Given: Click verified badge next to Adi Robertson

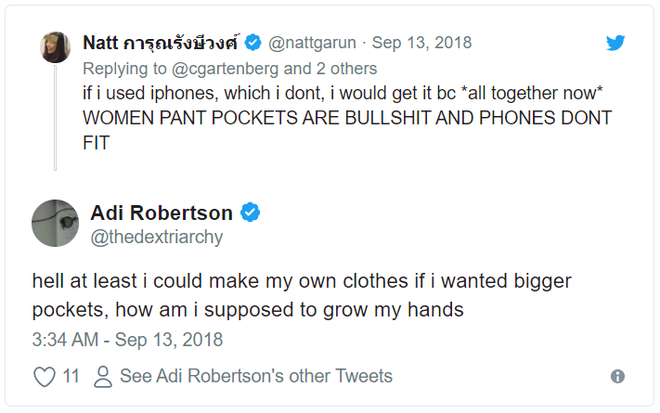Looking at the screenshot, I should point(251,212).
